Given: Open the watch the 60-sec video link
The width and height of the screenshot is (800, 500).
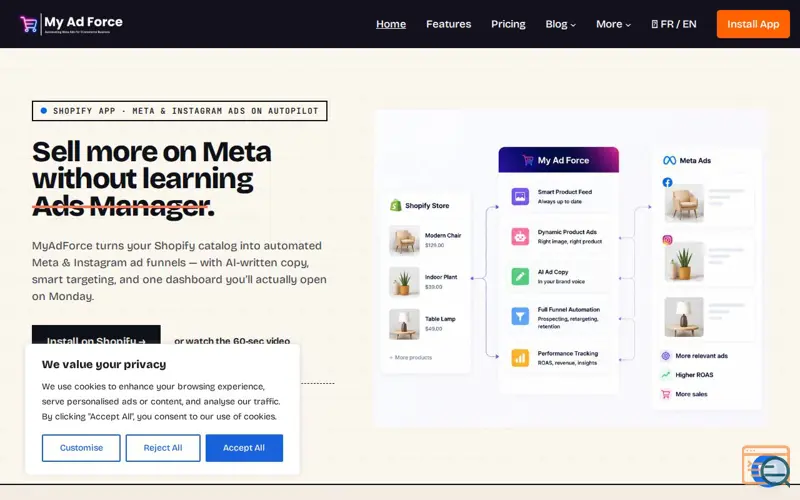Looking at the screenshot, I should pyautogui.click(x=232, y=340).
